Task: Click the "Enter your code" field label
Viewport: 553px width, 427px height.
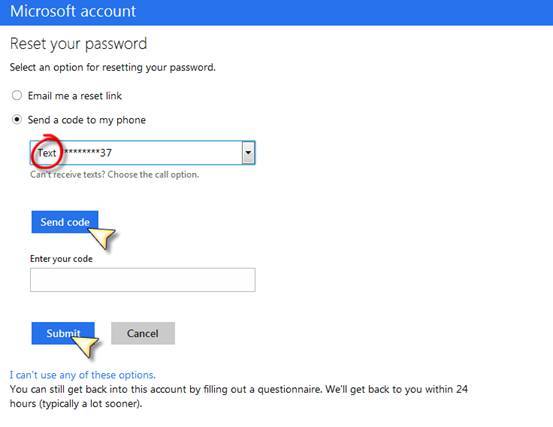Action: [61, 259]
